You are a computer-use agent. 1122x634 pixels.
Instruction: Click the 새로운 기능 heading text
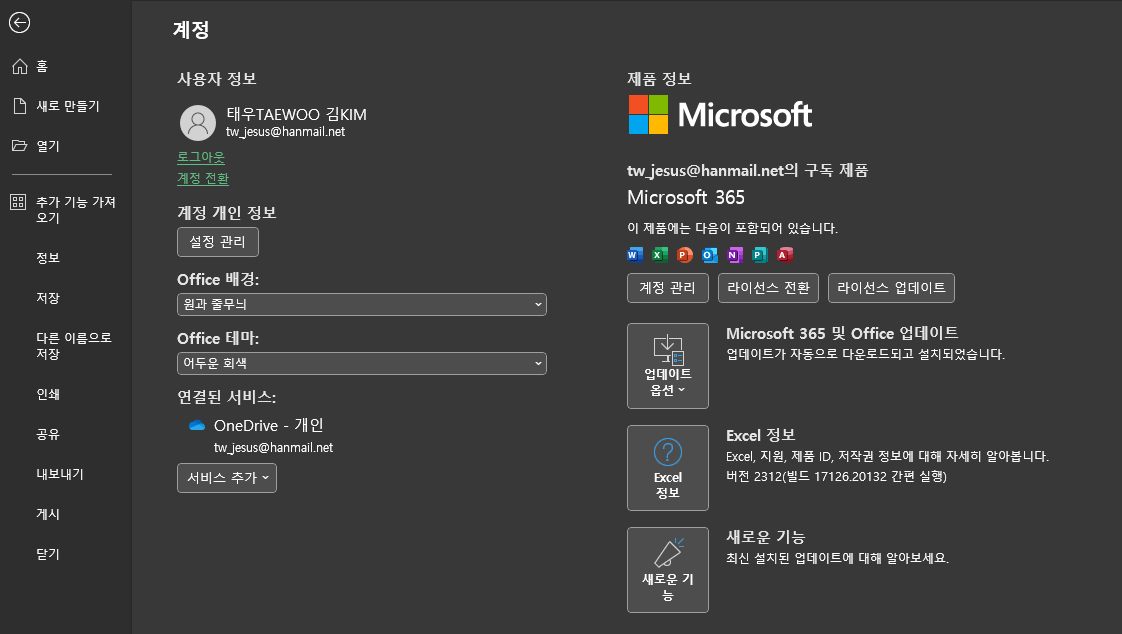tap(766, 537)
